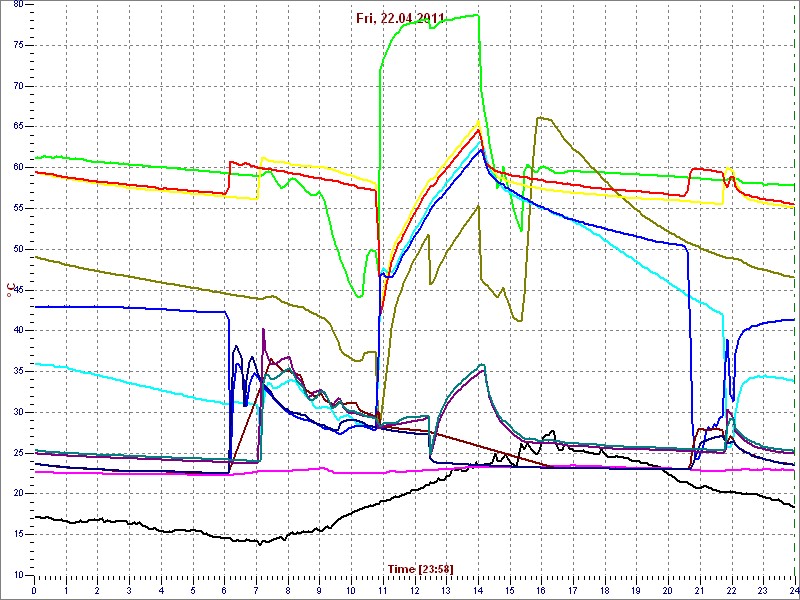
Task: Click hour 8 on the time axis
Action: click(x=288, y=590)
